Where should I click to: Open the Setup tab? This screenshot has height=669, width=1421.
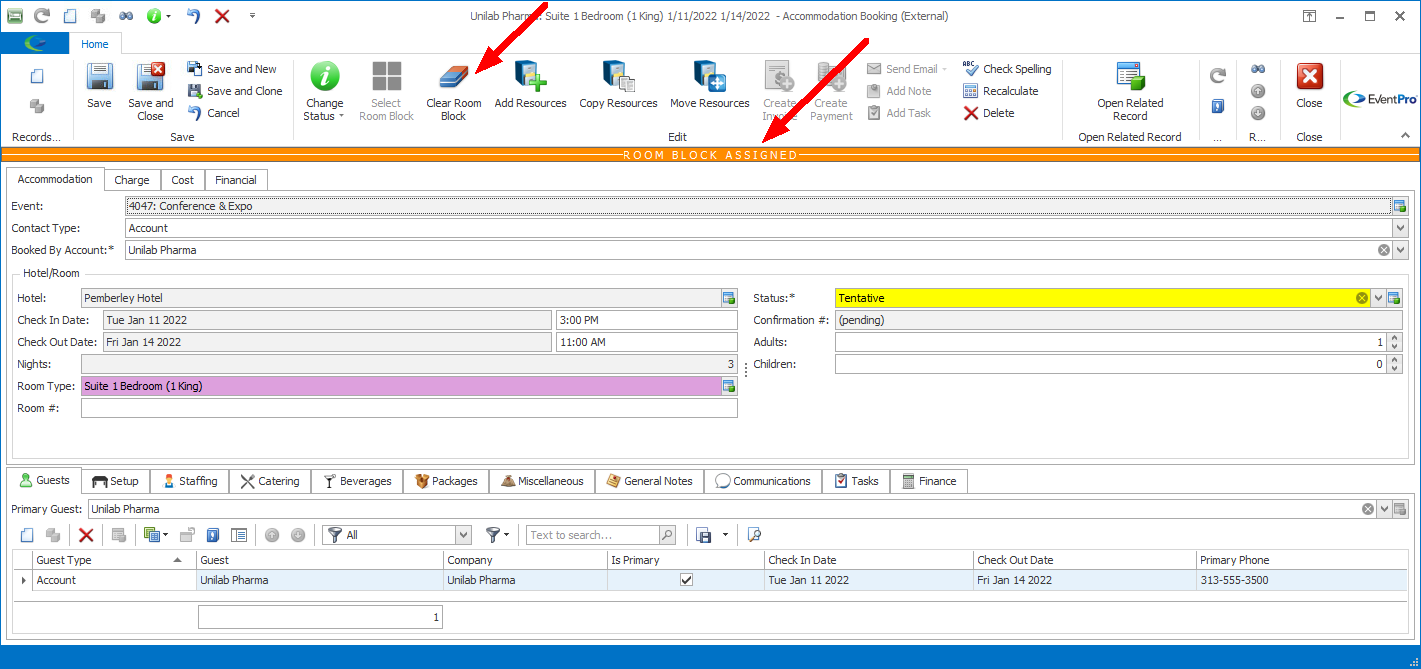[x=115, y=481]
